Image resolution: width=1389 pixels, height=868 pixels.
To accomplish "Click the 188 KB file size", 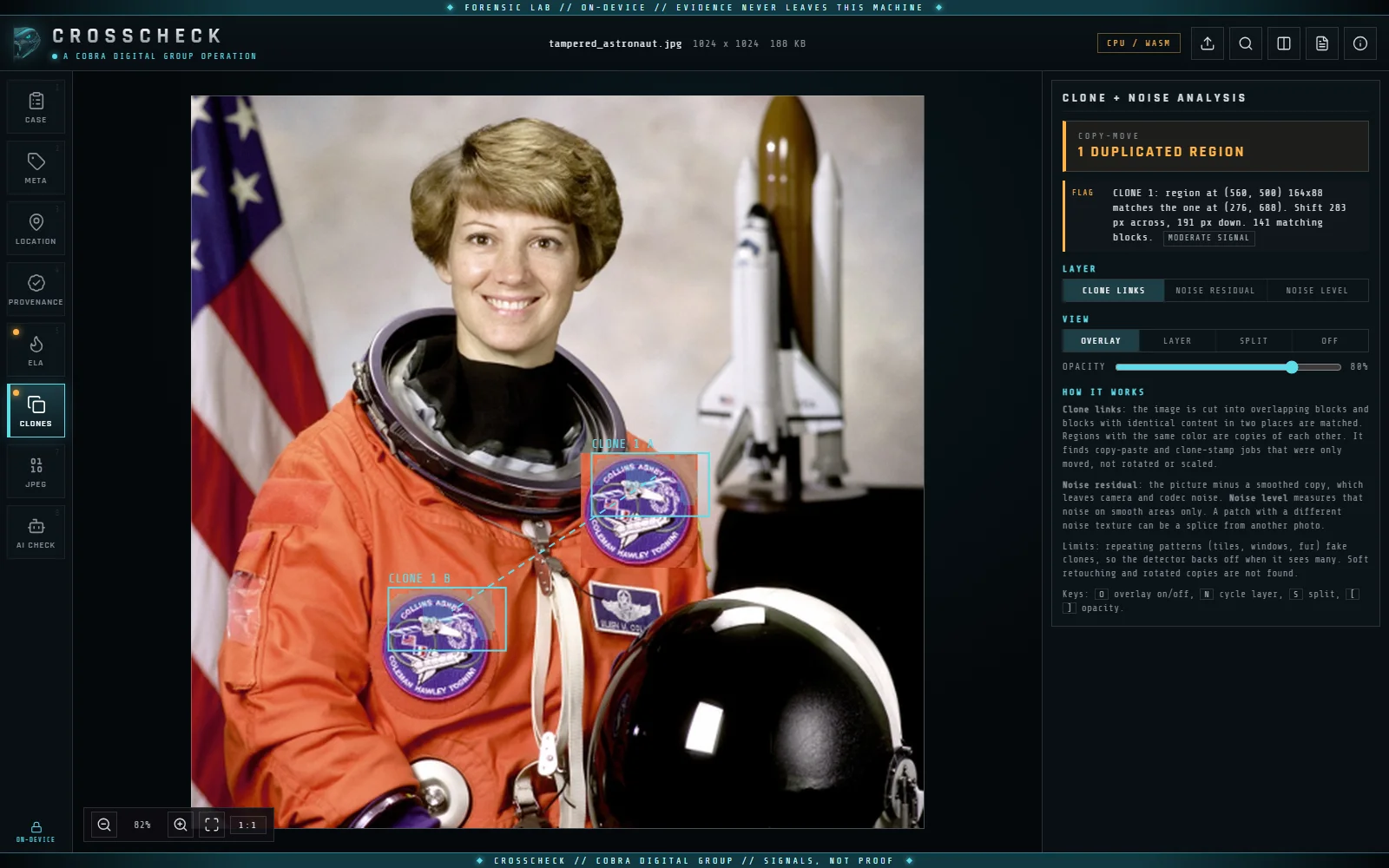I will [x=787, y=43].
